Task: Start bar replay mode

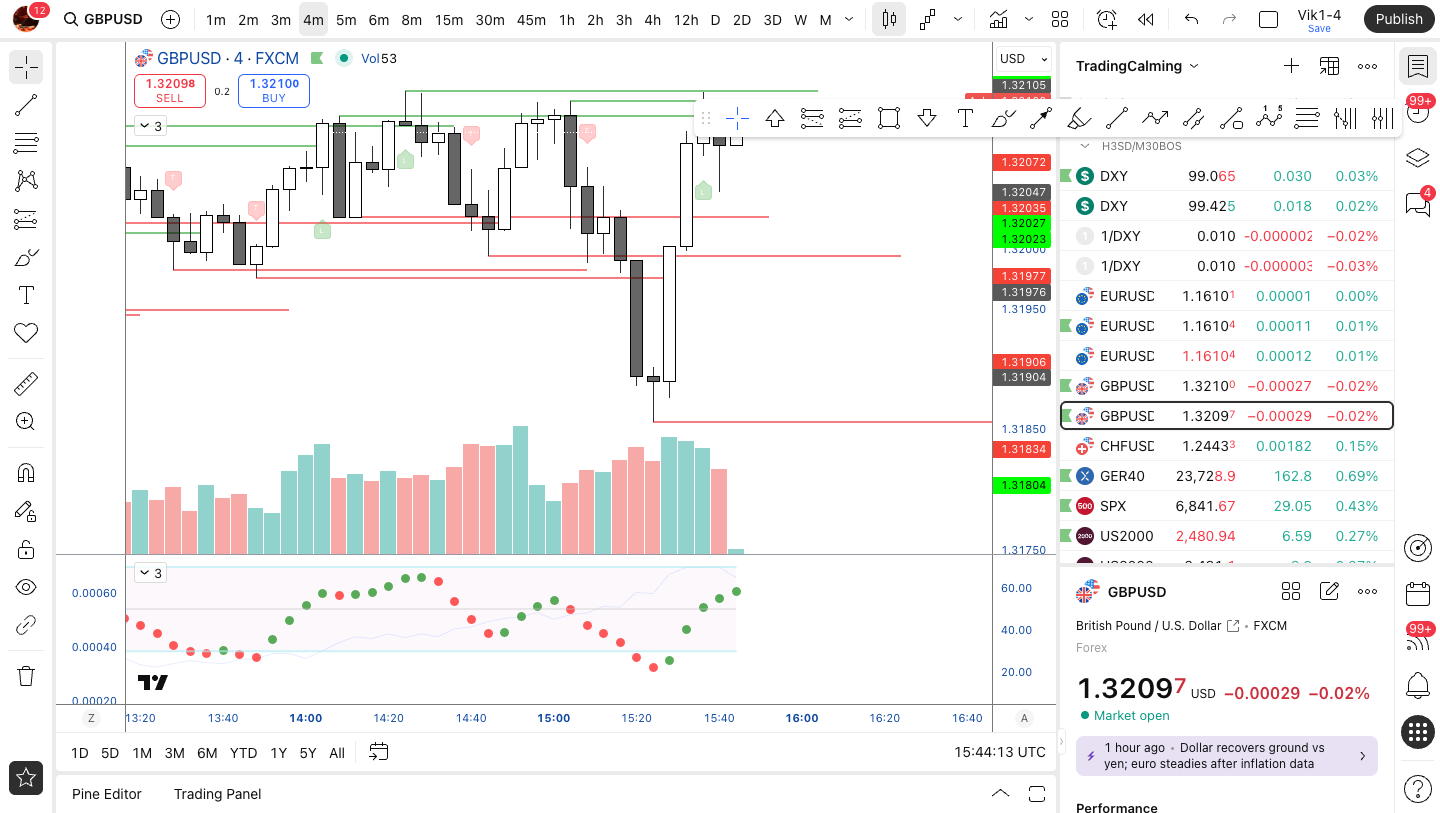Action: [x=1146, y=19]
